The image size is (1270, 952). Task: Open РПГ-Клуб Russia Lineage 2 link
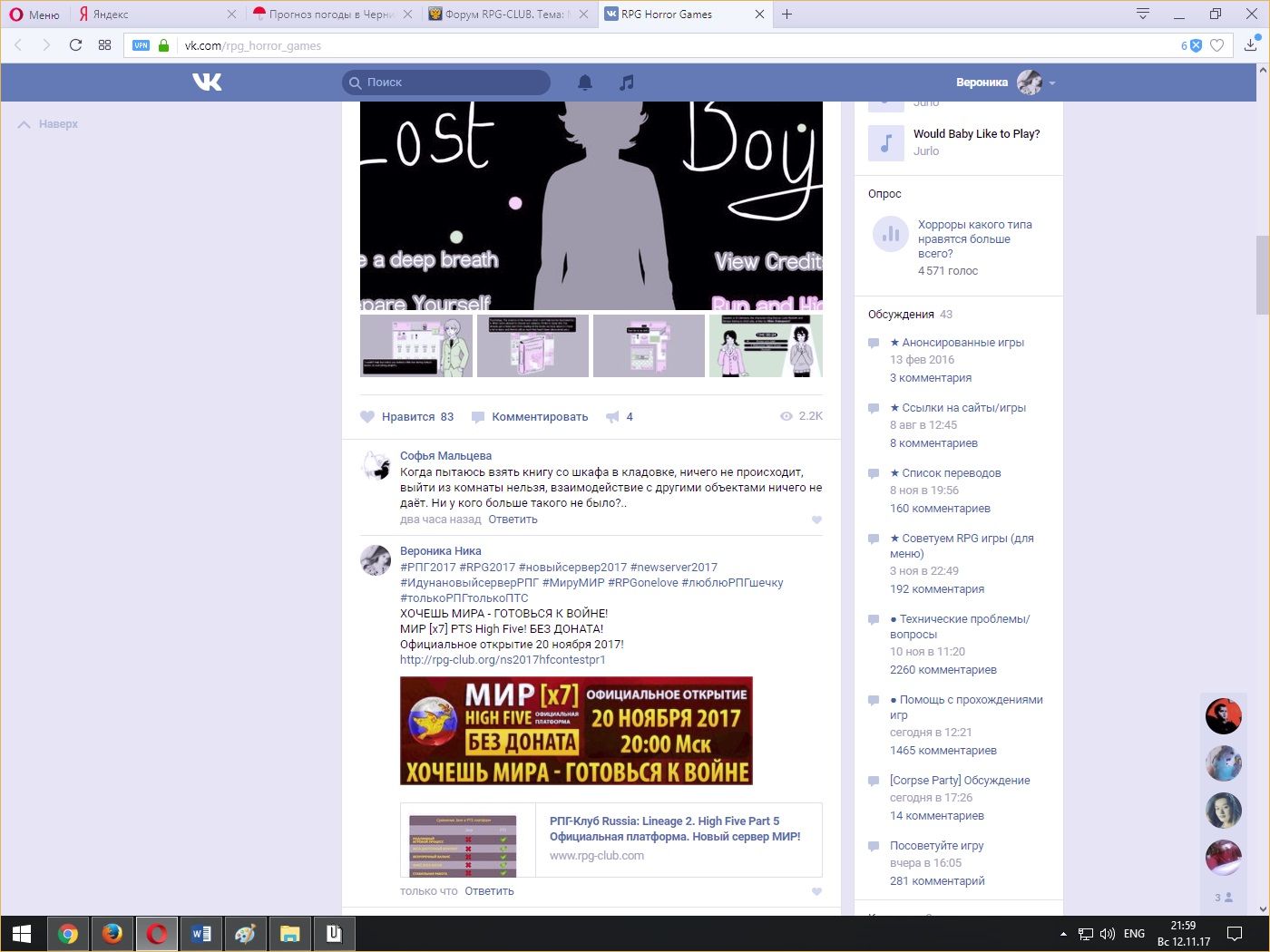675,829
